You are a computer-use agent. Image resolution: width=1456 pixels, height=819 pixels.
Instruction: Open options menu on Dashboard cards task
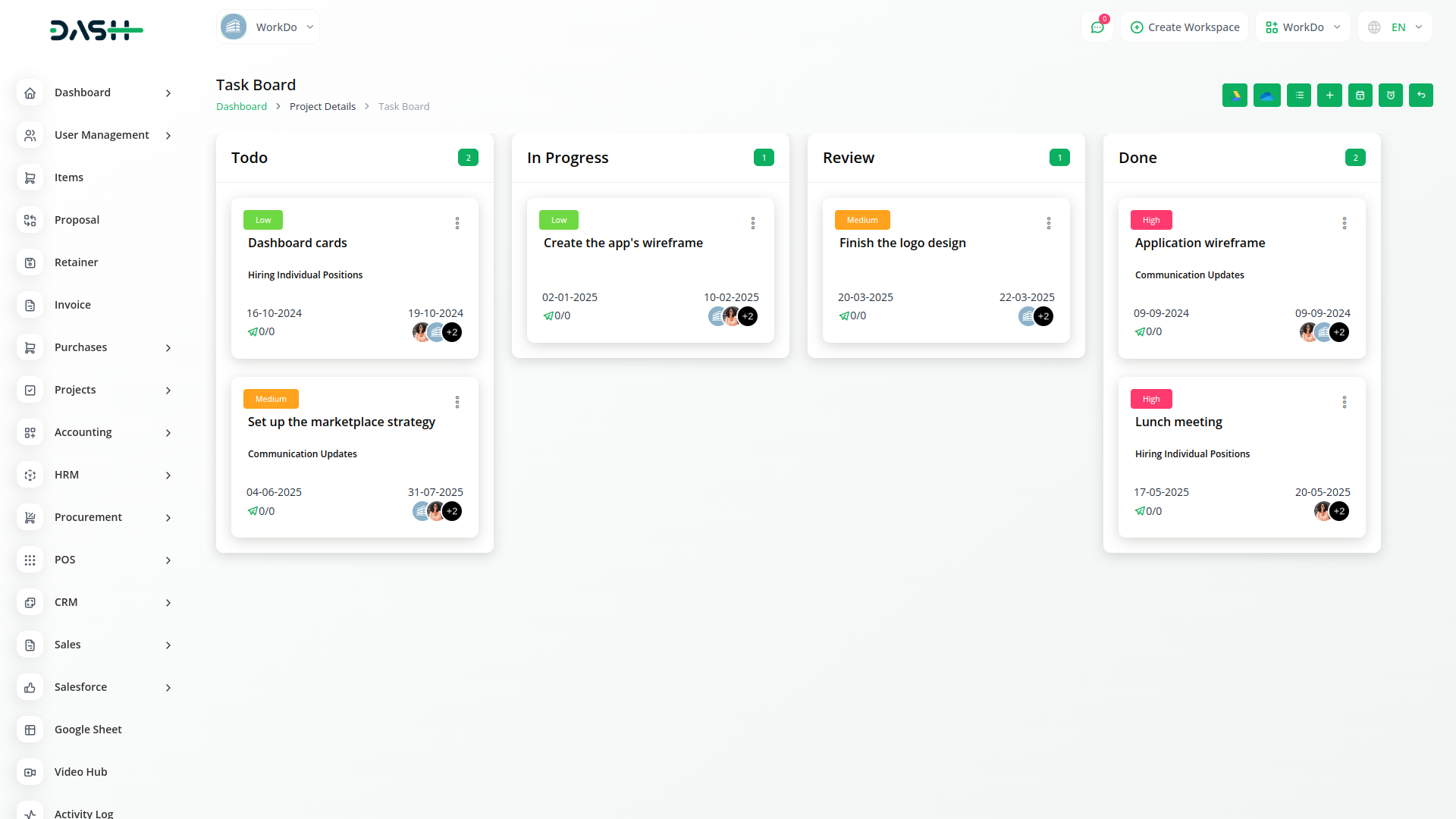[457, 223]
